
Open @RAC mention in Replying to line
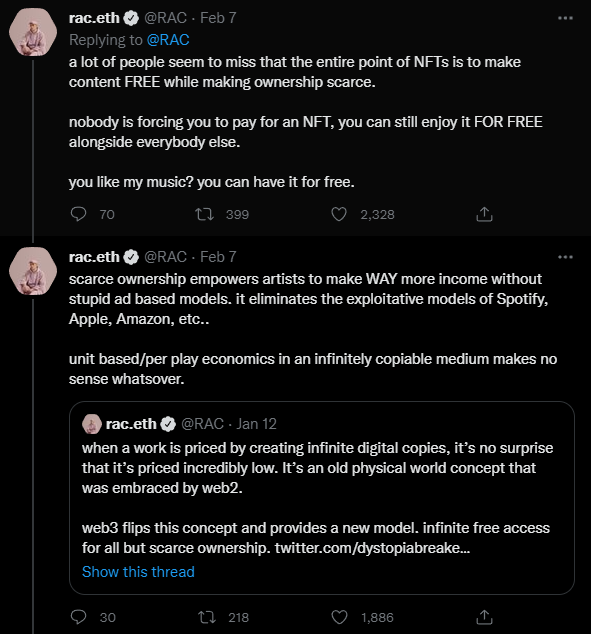click(x=168, y=40)
